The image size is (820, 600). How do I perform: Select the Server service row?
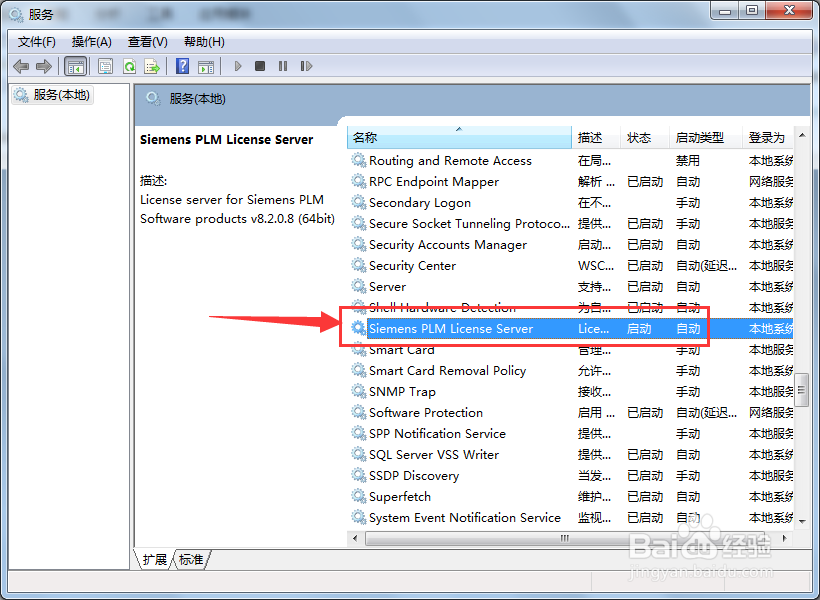click(571, 287)
